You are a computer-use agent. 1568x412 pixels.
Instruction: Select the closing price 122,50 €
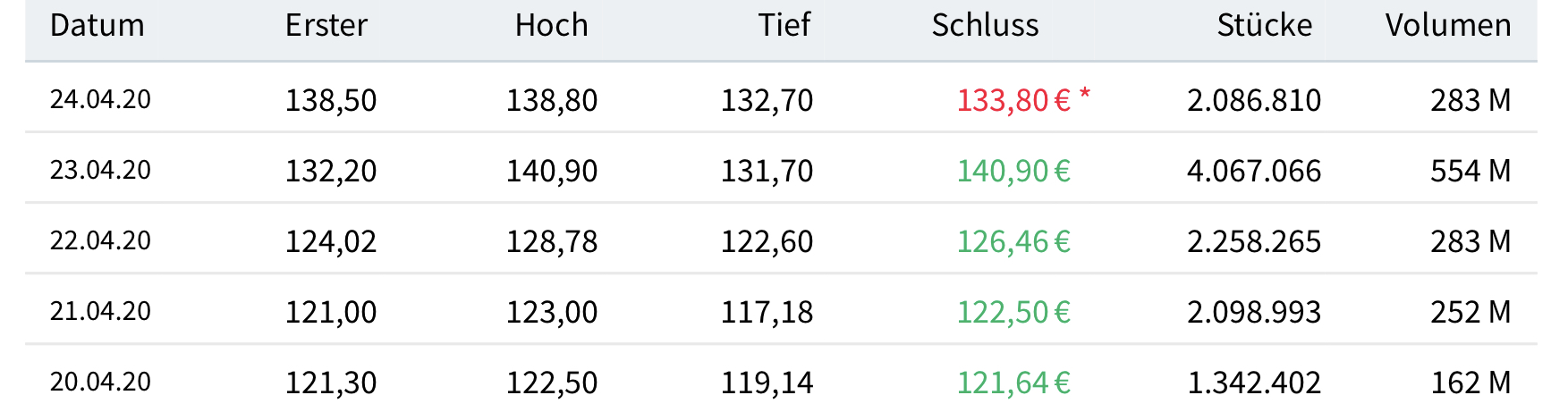coord(1013,312)
